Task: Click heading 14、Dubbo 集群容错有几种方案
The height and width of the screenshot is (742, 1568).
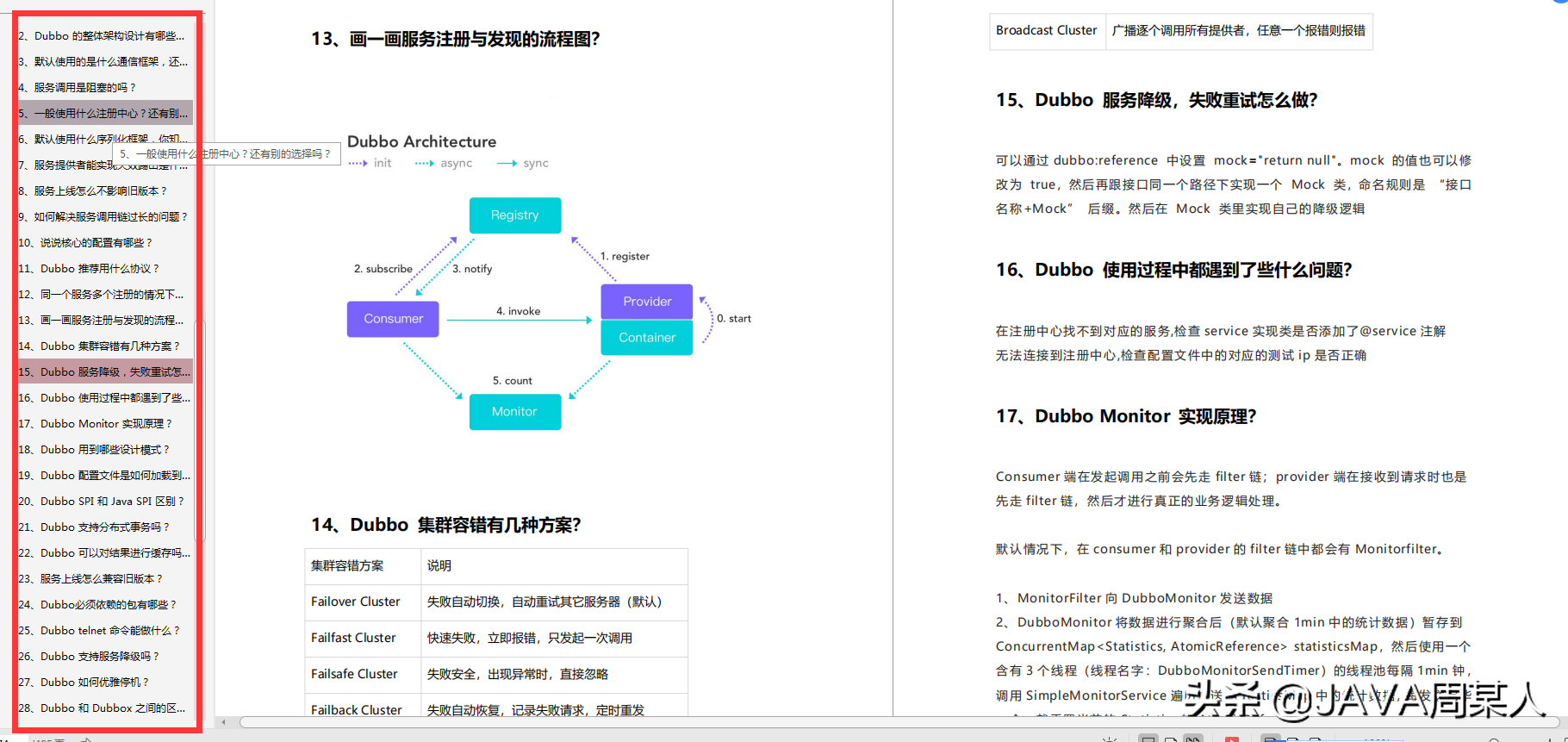Action: 446,525
